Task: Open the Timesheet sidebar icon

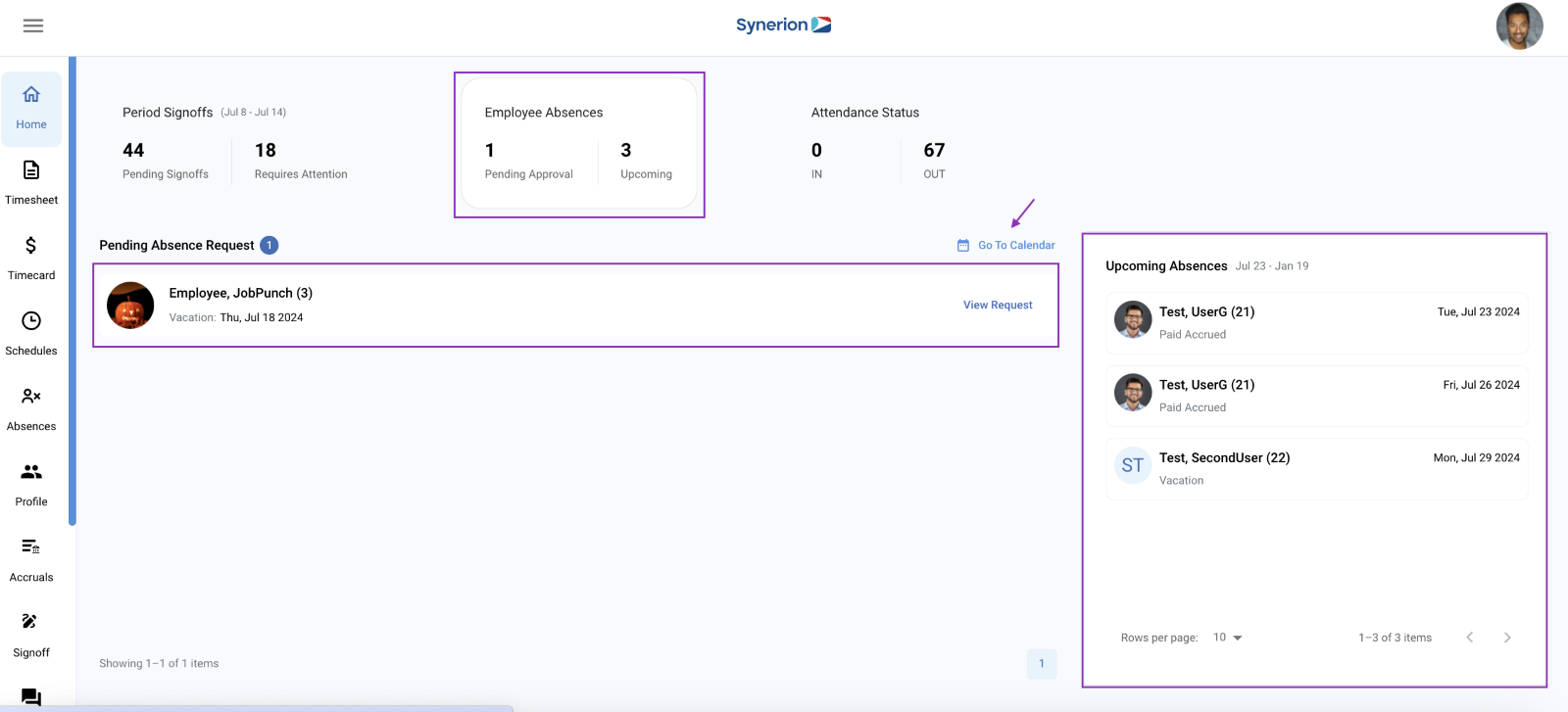Action: [31, 170]
